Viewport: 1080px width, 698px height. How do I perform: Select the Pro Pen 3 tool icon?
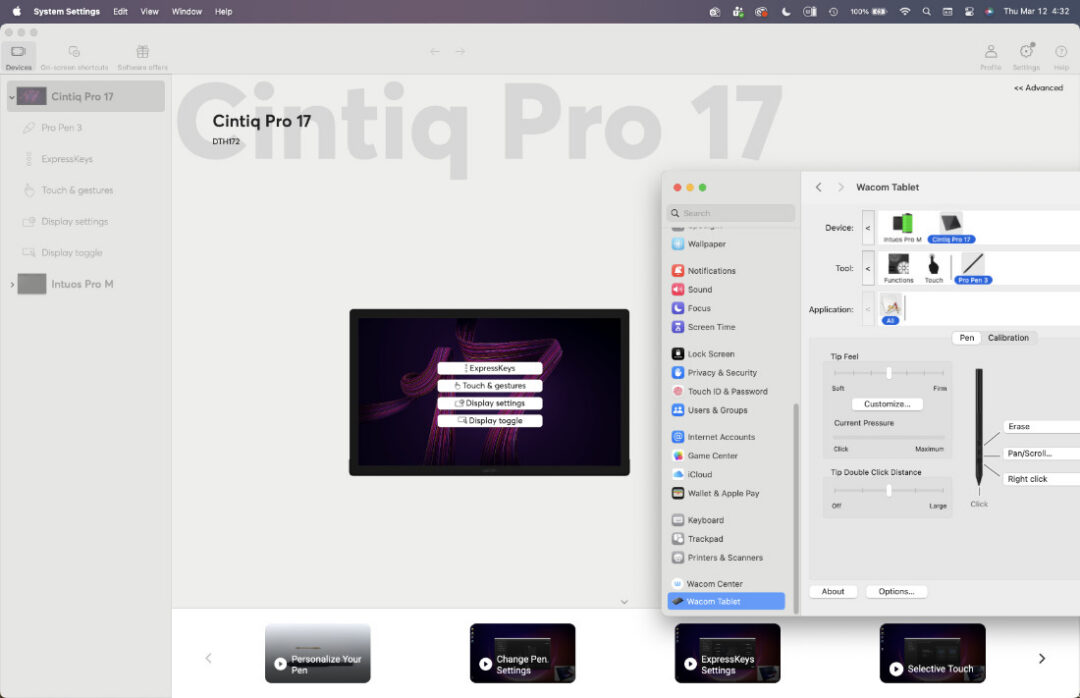973,269
